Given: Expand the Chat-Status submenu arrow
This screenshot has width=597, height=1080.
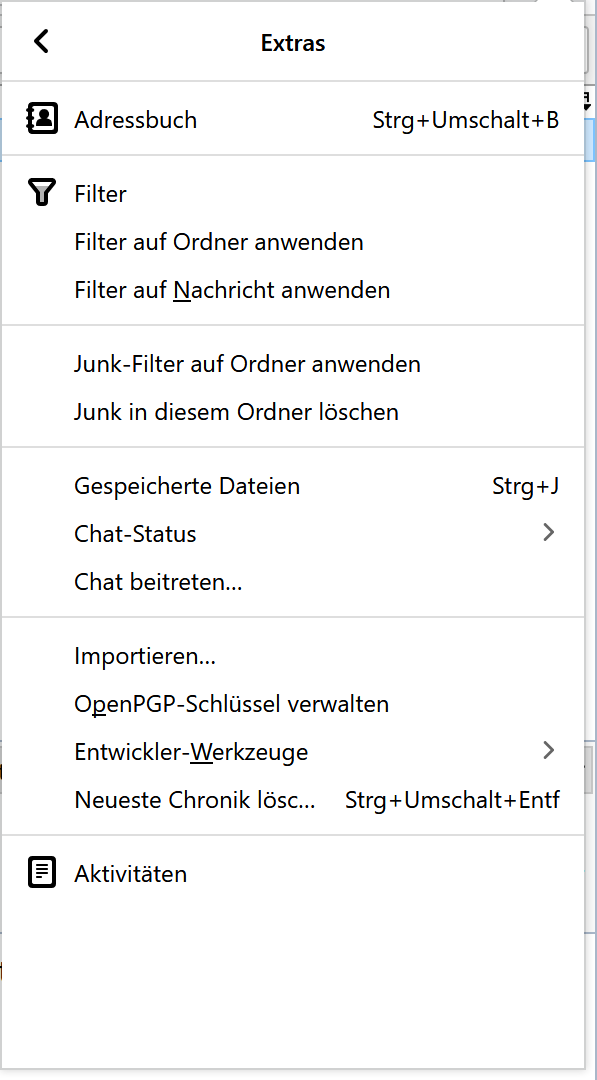Looking at the screenshot, I should [x=548, y=532].
